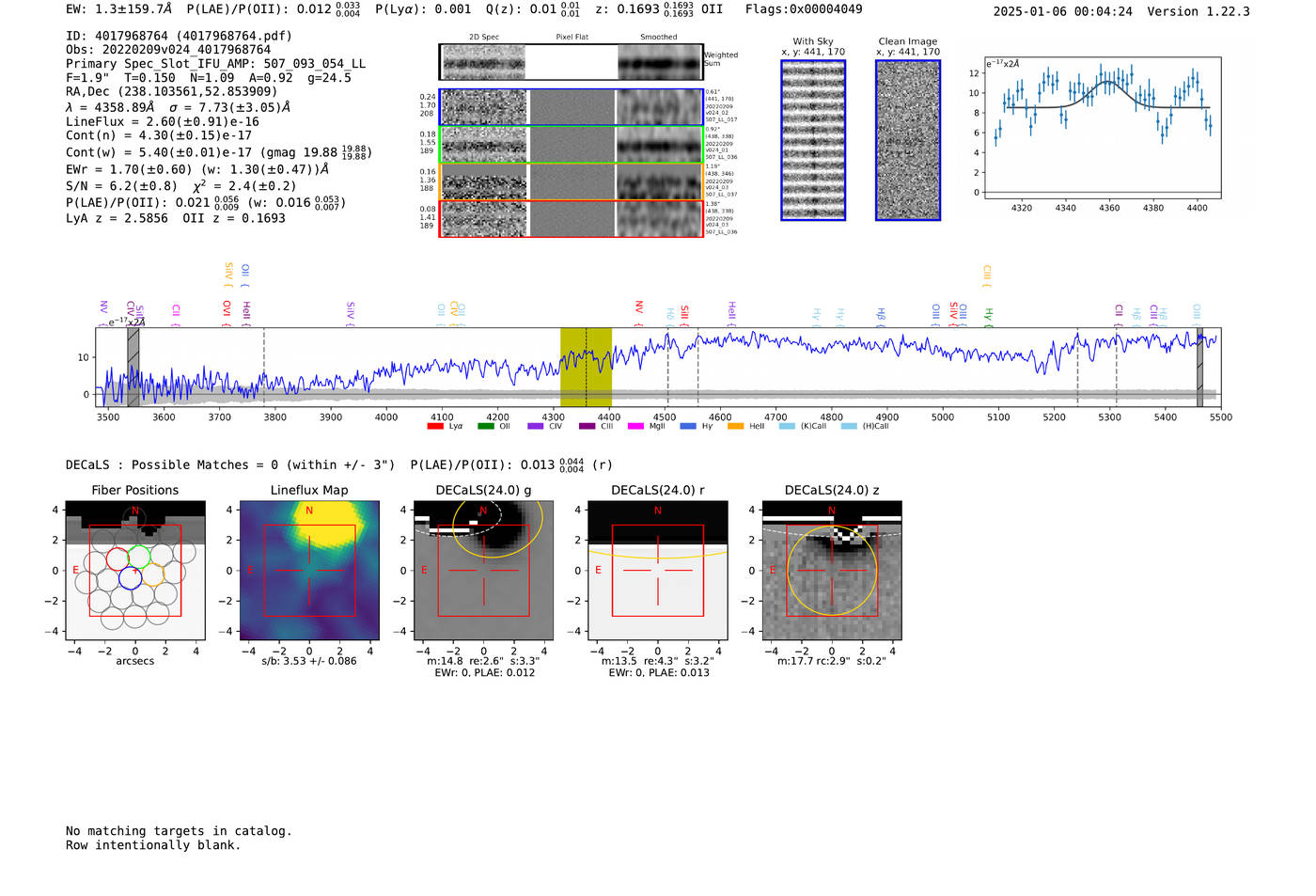Click the blue fiber circle in Fiber Positions

131,578
